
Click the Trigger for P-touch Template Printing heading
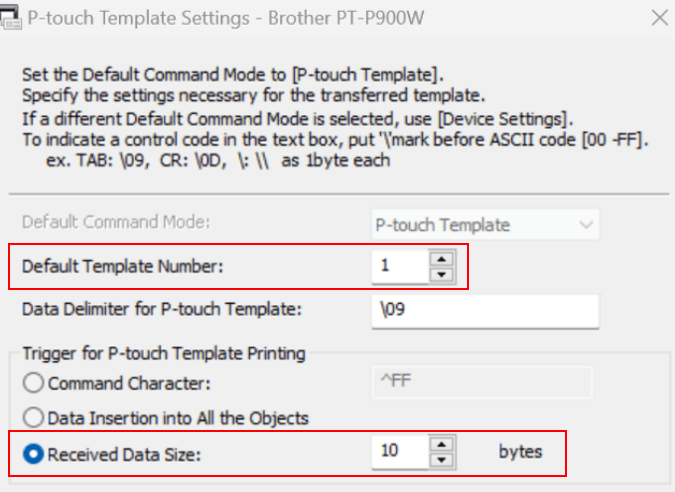163,352
